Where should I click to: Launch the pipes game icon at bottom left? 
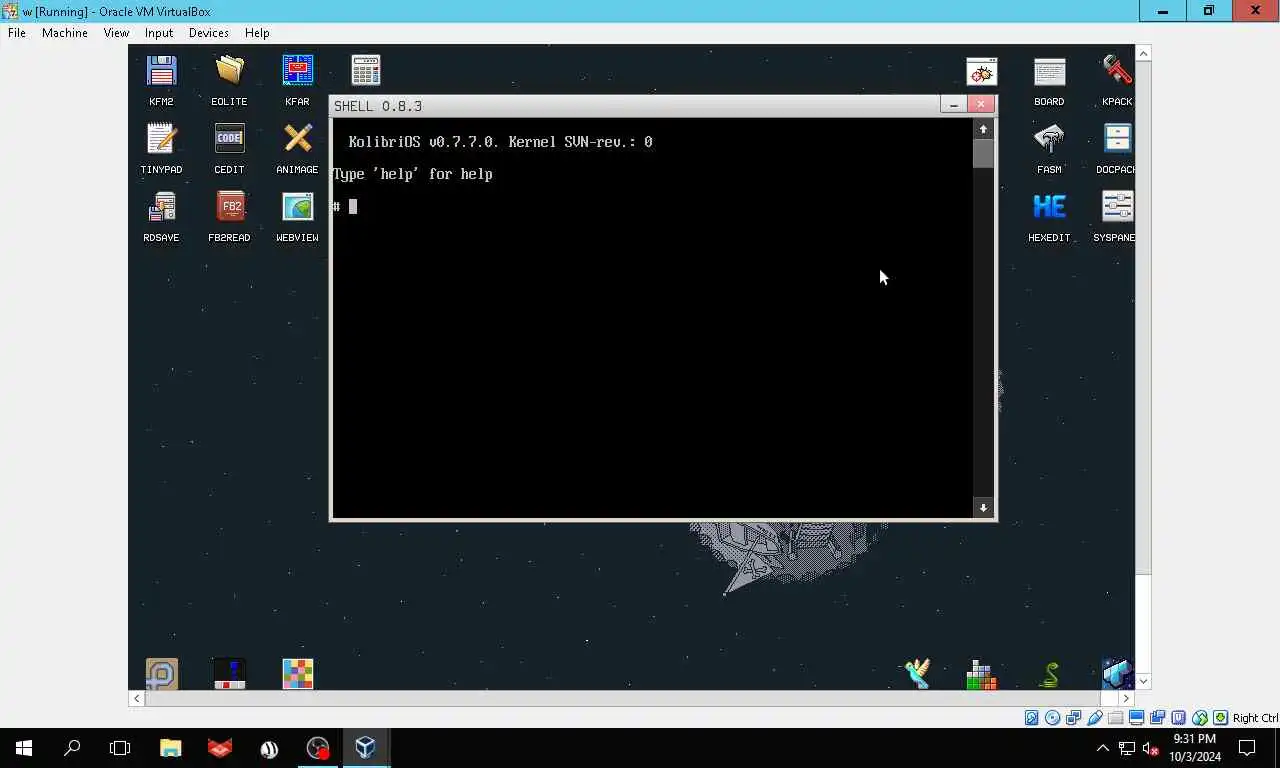point(161,674)
